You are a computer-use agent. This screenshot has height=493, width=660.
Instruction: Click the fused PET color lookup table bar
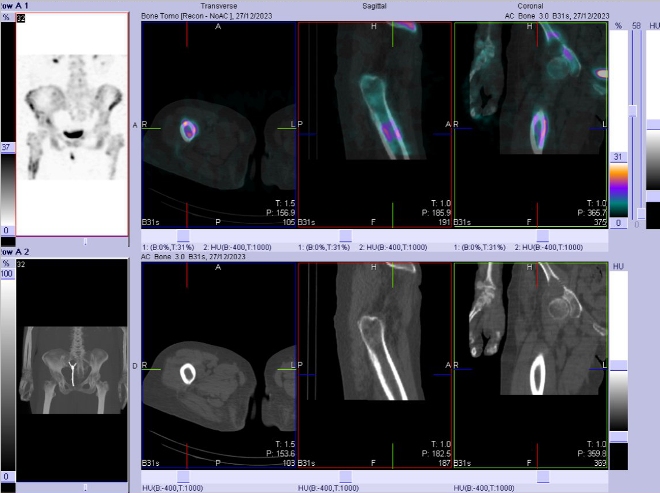(x=619, y=190)
